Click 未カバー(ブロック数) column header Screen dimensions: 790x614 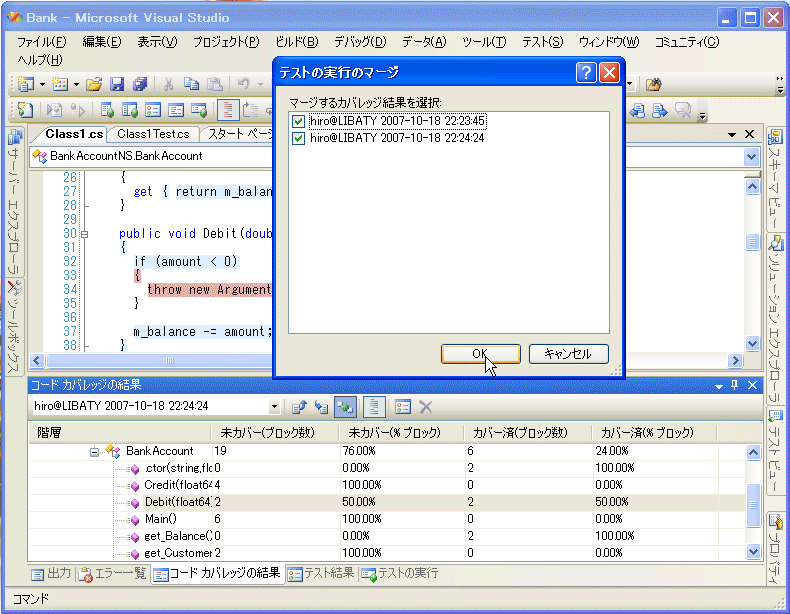[275, 432]
